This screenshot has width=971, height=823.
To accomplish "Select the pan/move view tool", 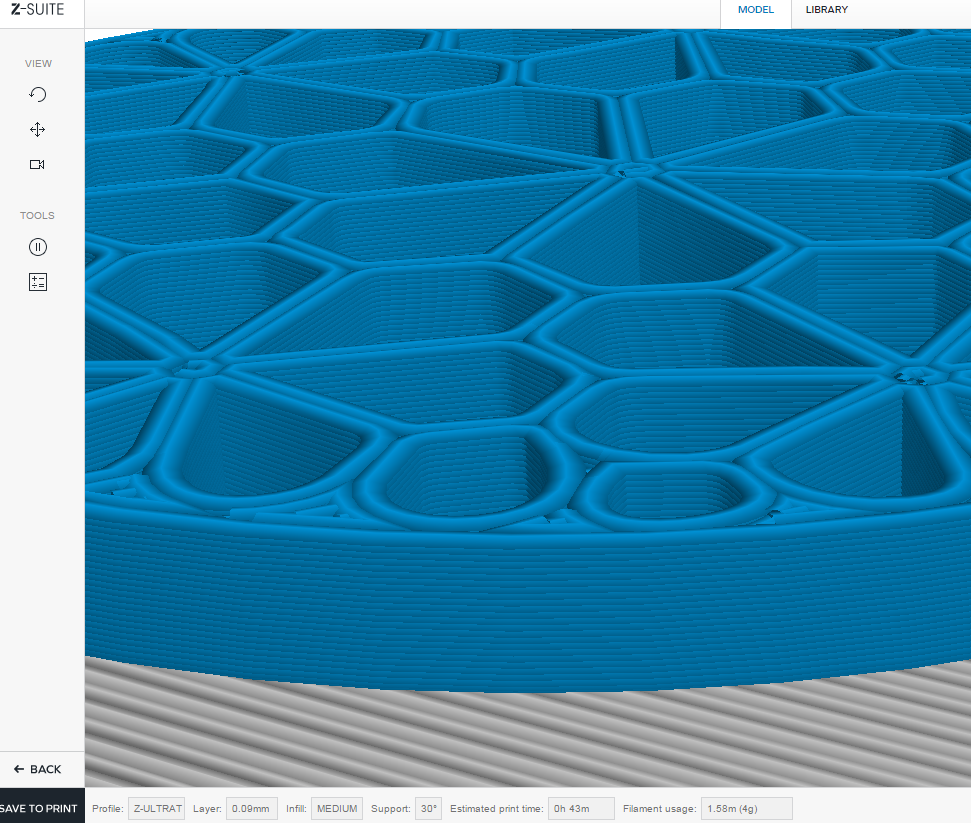I will [x=38, y=129].
